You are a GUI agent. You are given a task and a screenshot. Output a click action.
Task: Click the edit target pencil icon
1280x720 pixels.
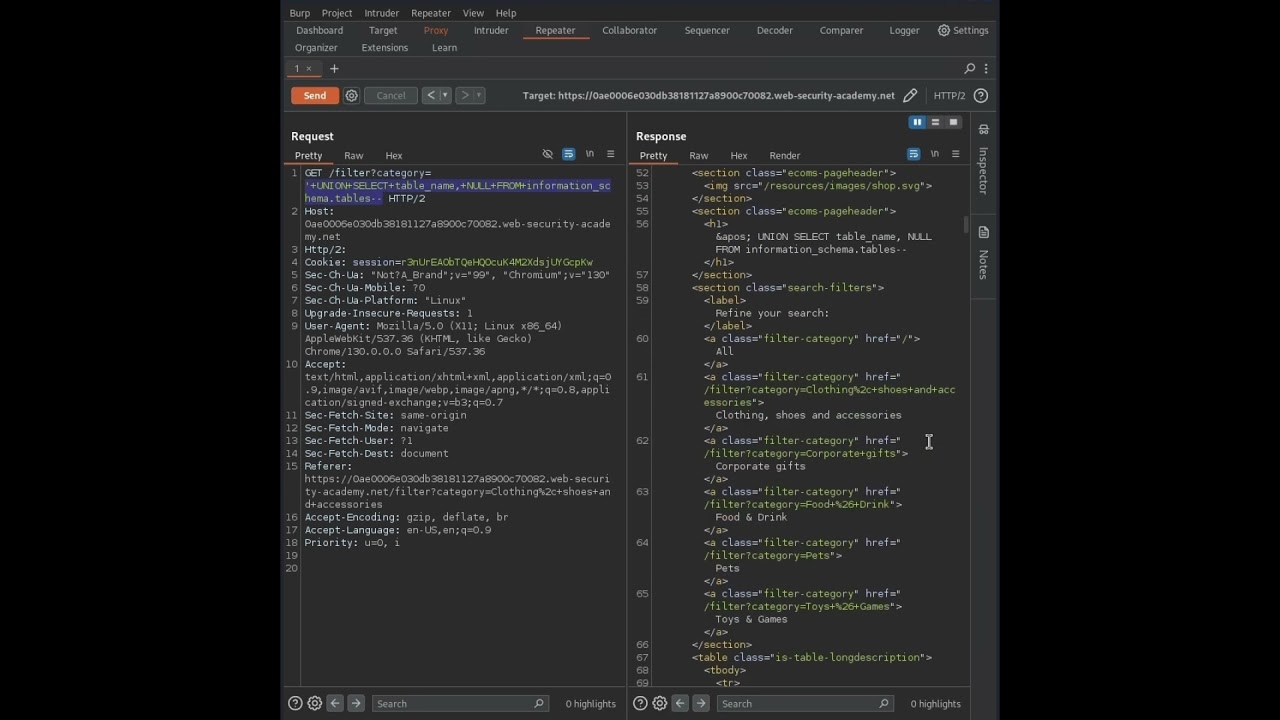click(909, 96)
